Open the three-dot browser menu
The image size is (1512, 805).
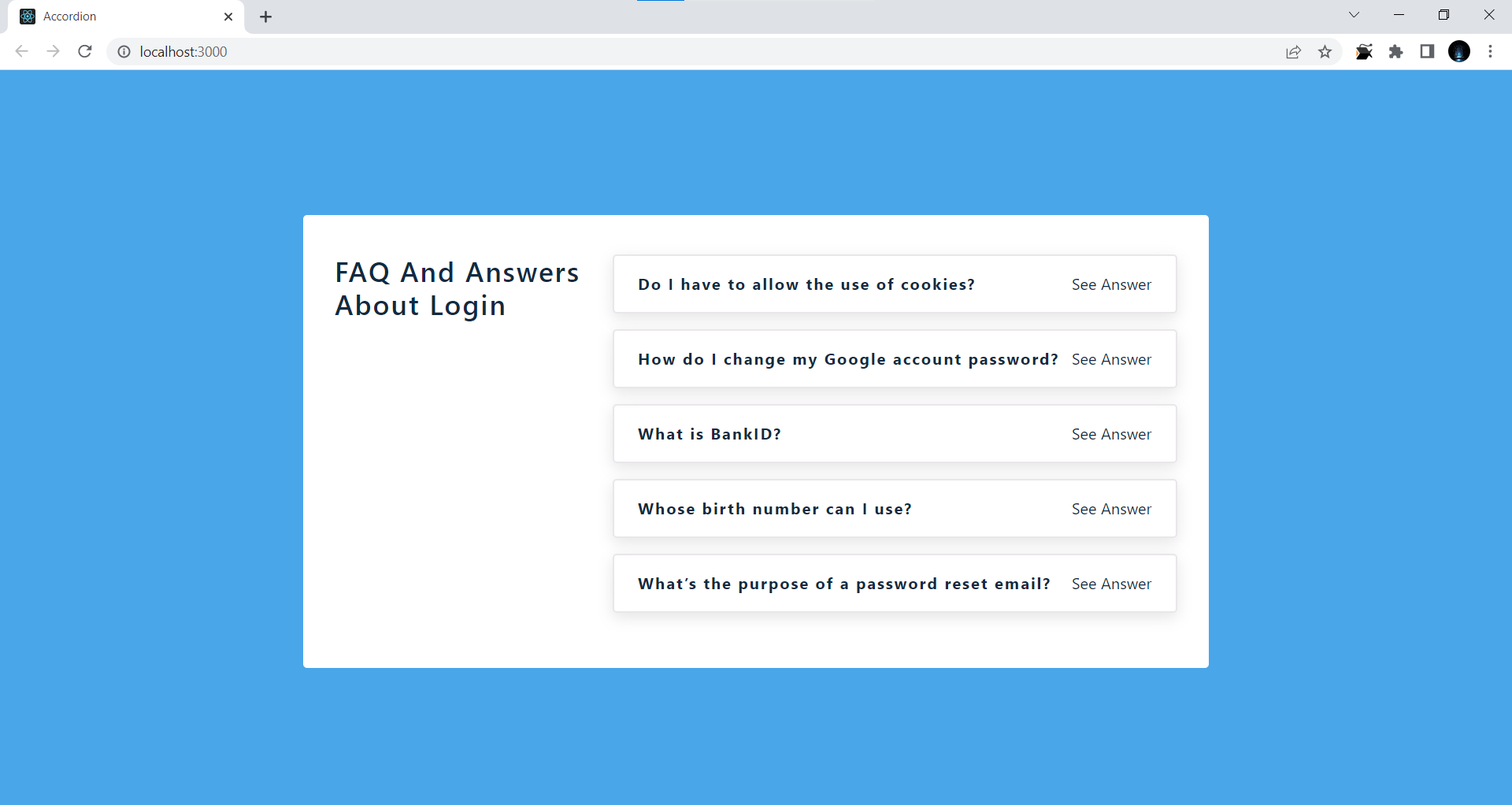1490,51
